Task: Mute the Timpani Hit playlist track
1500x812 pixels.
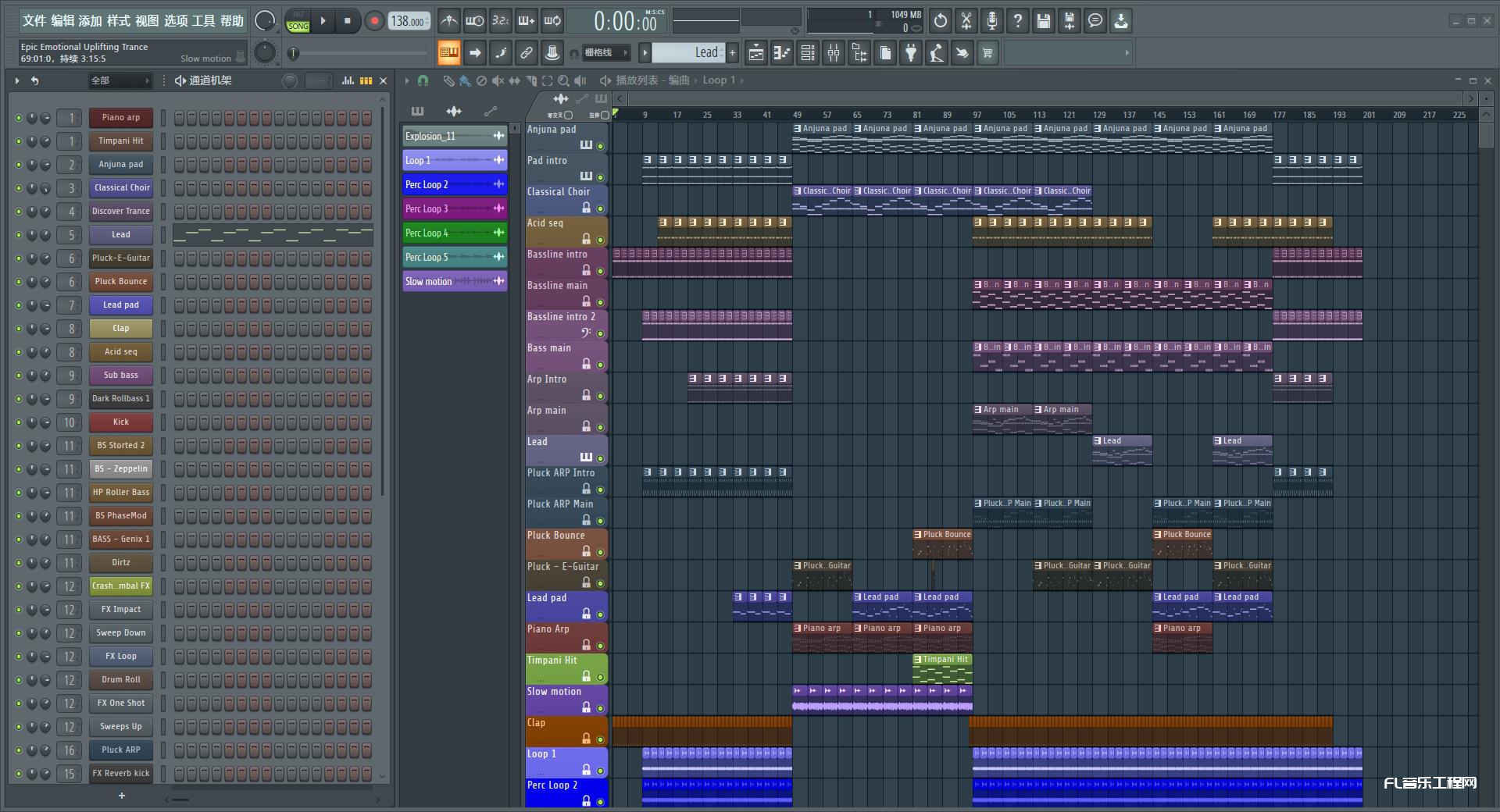Action: tap(601, 677)
